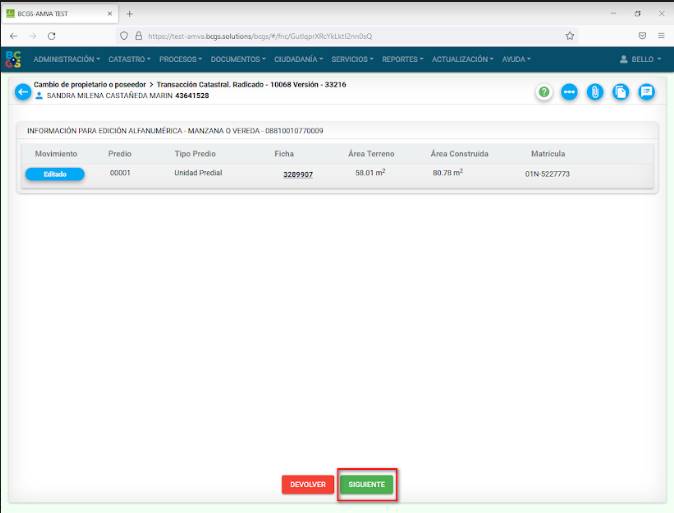This screenshot has width=674, height=513.
Task: Click the copy documents icon
Action: pos(621,92)
